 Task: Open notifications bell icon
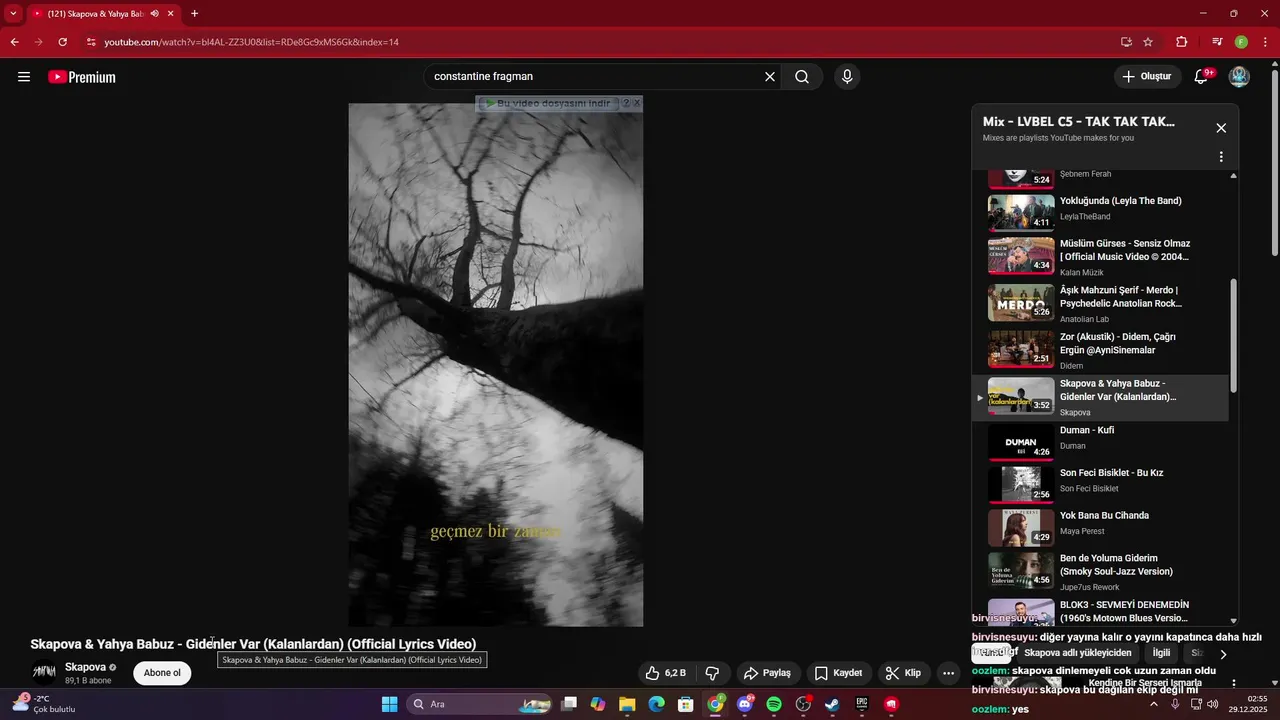click(1201, 77)
